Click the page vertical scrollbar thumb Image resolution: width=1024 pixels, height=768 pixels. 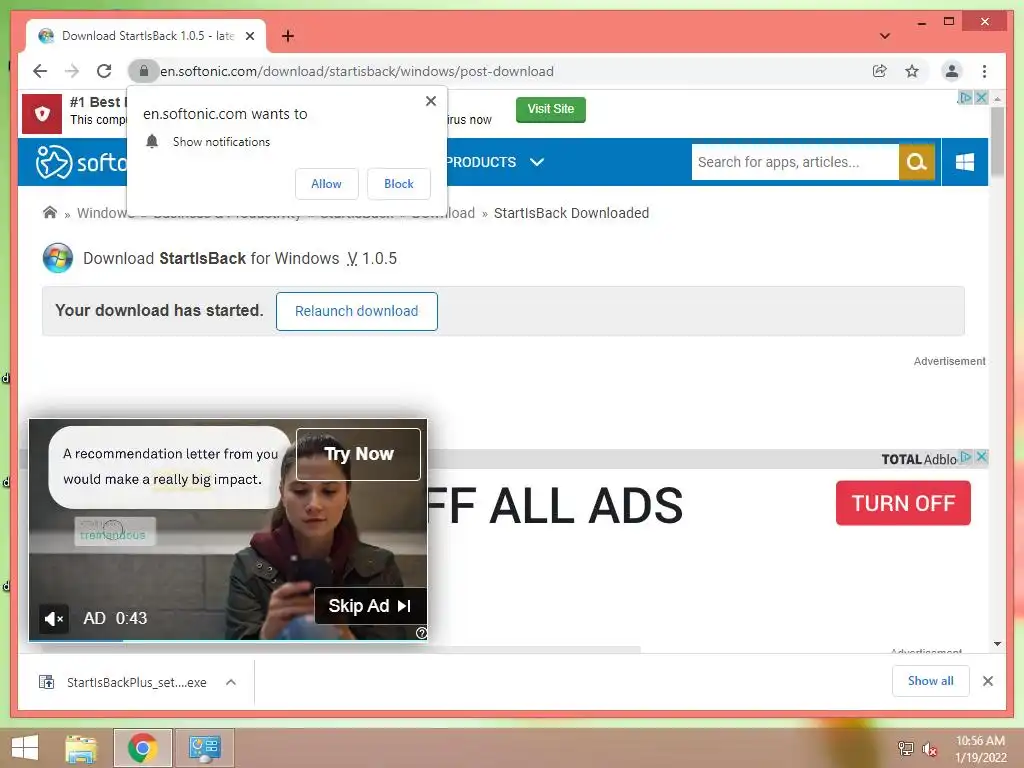click(x=997, y=141)
